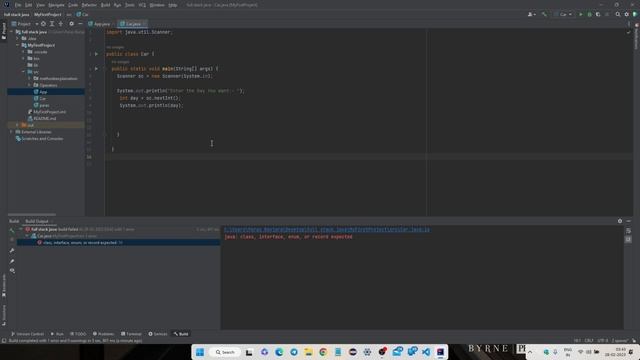The image size is (640, 360).
Task: Click the pin icon in Build panel
Action: (12, 261)
